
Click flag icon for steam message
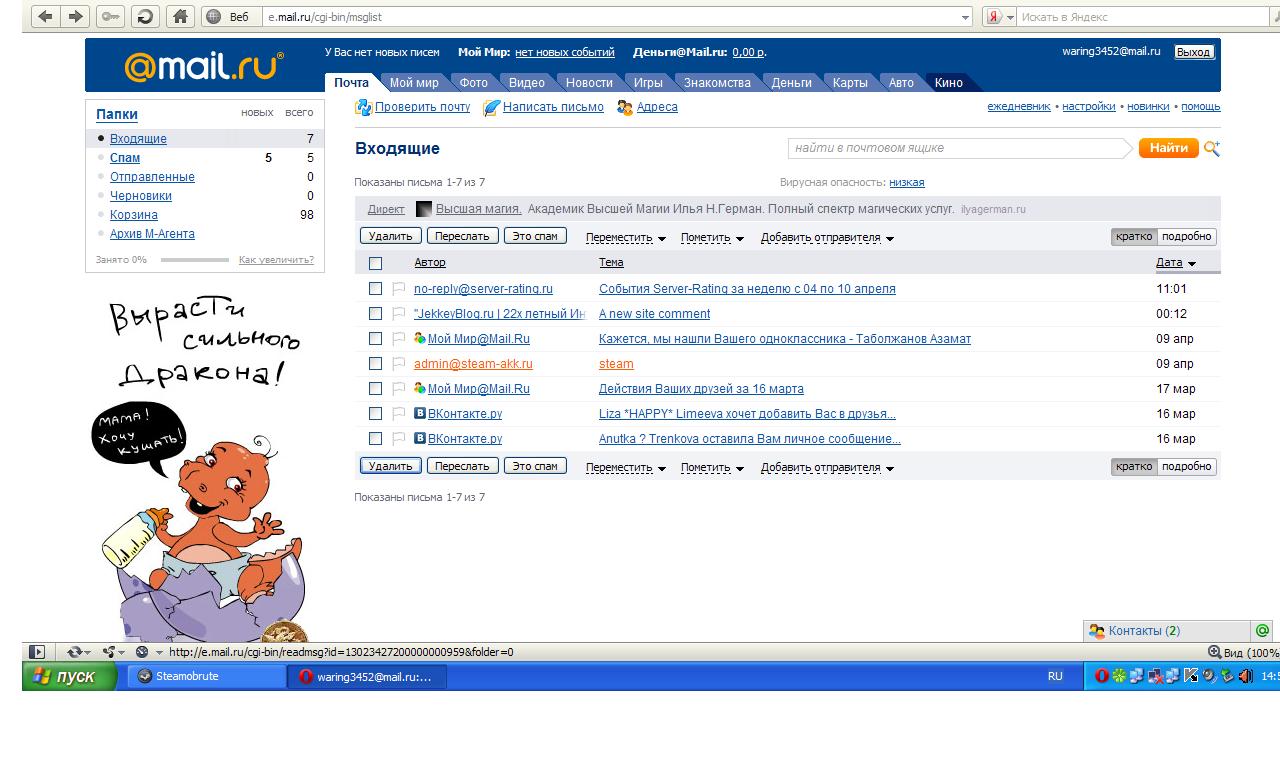(399, 364)
